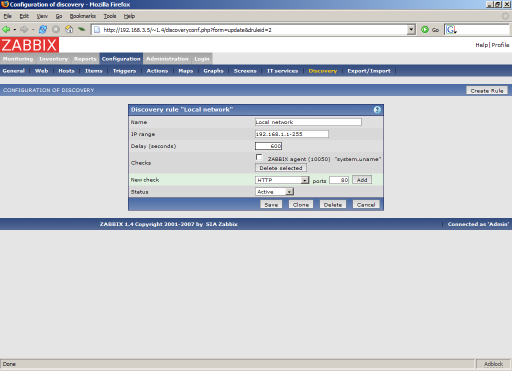The image size is (512, 371).
Task: Click the Name field containing Local network
Action: point(308,122)
